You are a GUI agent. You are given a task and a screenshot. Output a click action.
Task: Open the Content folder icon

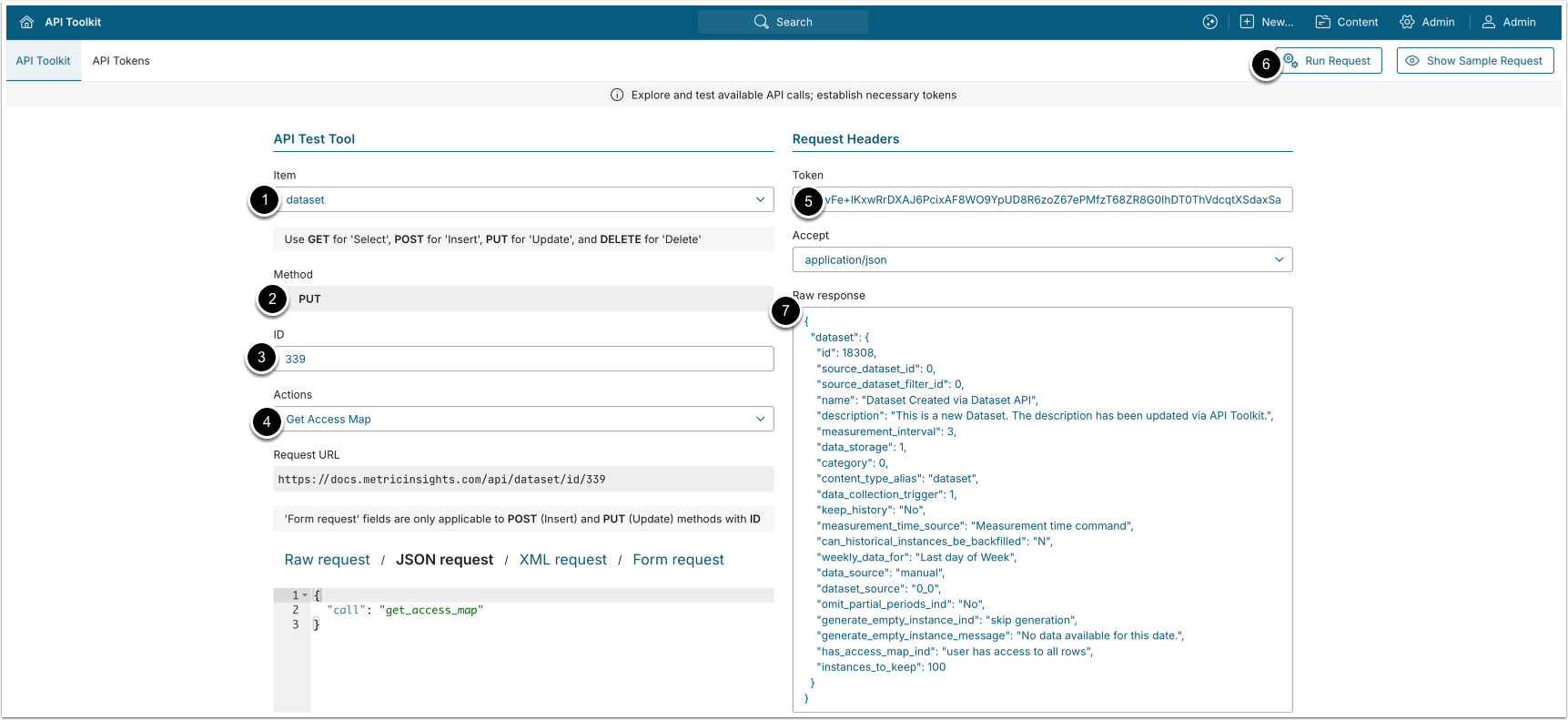[x=1323, y=22]
